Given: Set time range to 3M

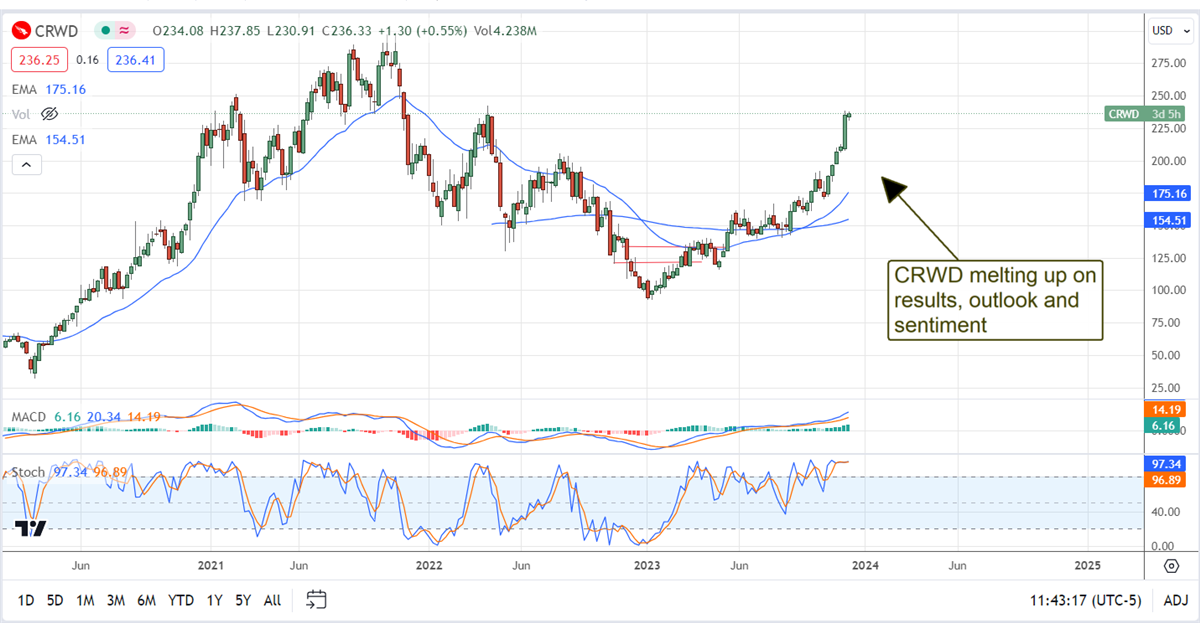Looking at the screenshot, I should pos(116,600).
